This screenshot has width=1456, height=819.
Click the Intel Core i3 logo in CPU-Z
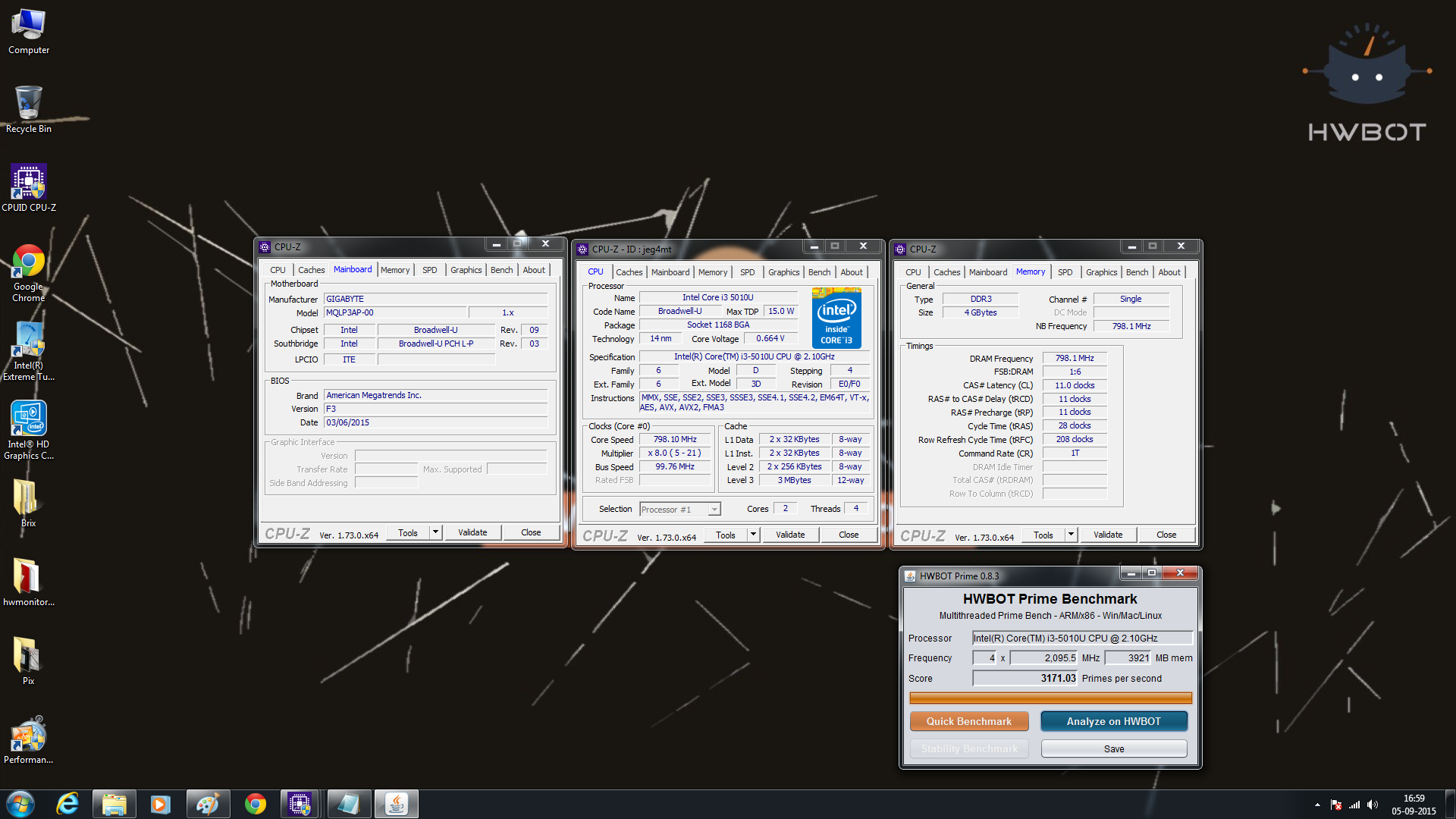click(836, 317)
